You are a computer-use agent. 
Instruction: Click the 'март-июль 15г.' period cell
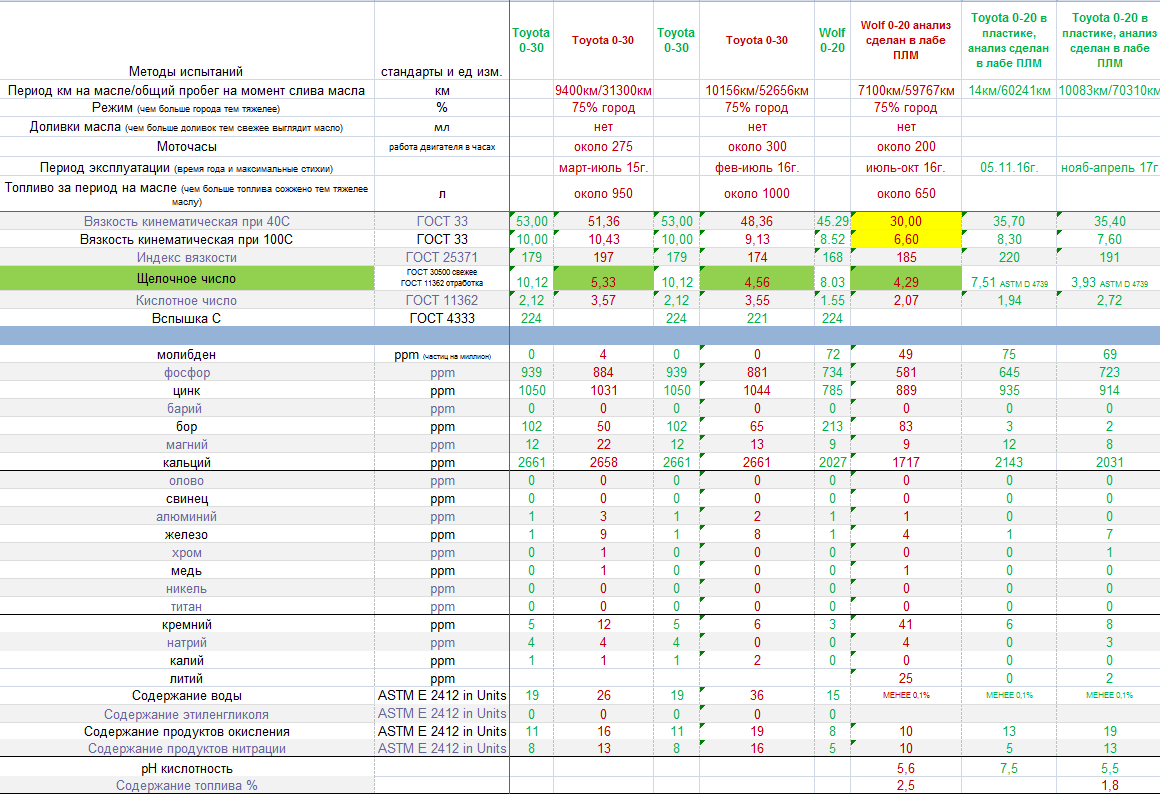coord(604,168)
